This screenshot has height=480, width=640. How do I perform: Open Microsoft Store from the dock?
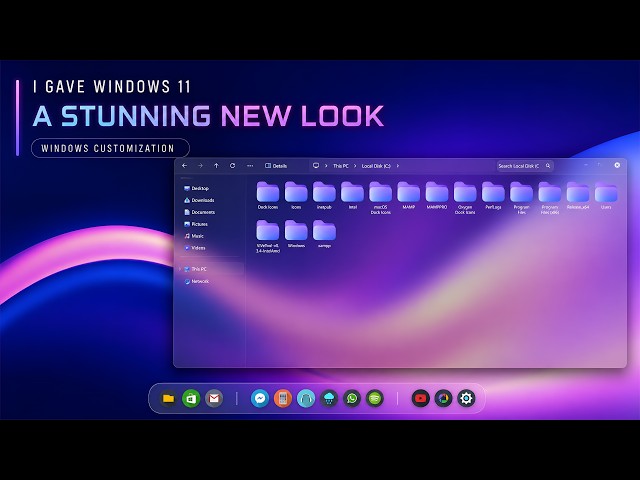[191, 398]
